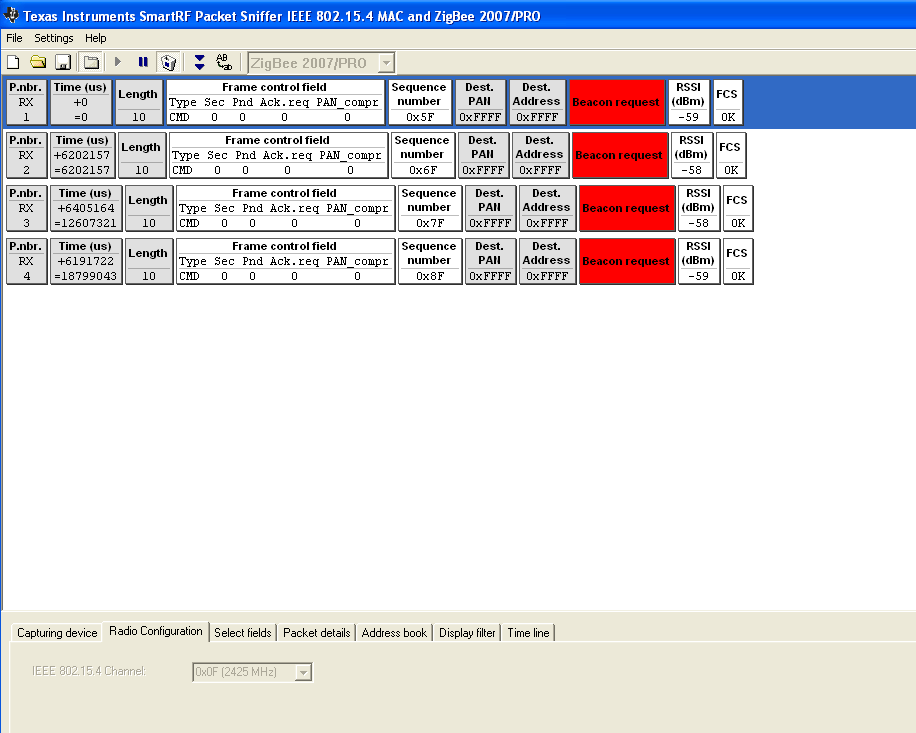This screenshot has width=916, height=733.
Task: Click the New file toolbar icon
Action: coord(13,62)
